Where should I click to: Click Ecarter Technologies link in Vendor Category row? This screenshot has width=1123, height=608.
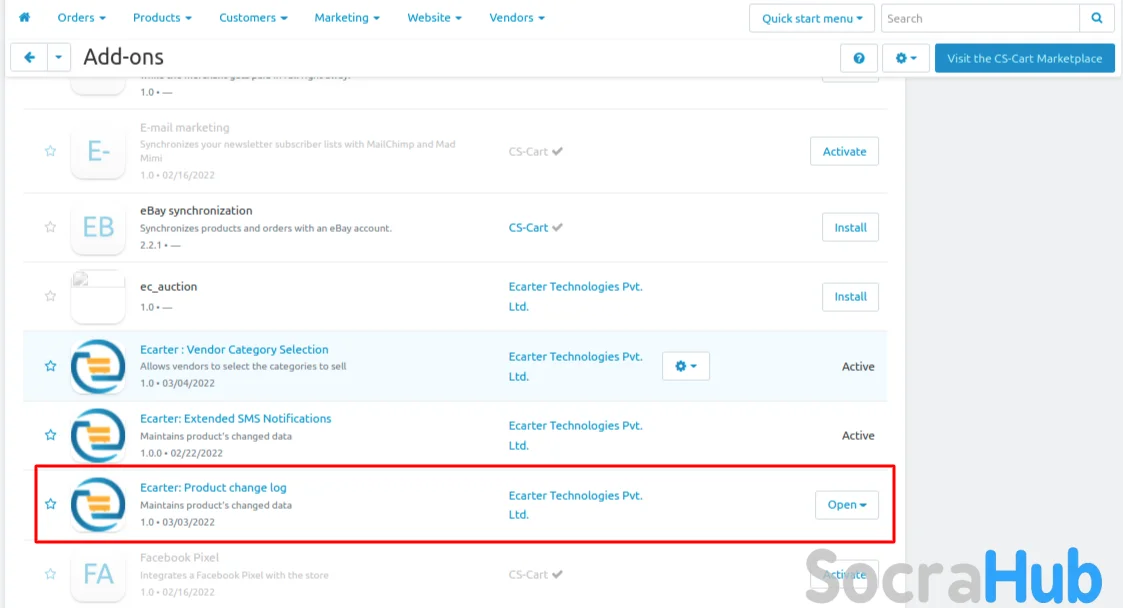[x=575, y=366]
